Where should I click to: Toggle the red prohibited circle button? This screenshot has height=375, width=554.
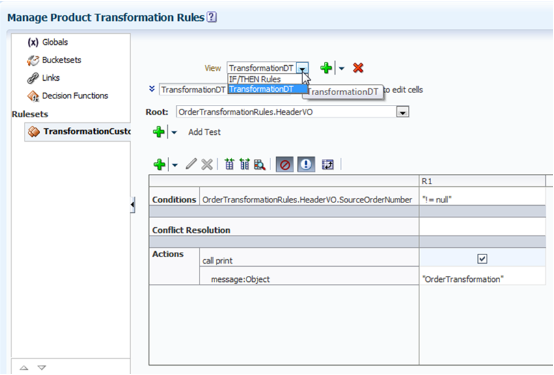point(285,164)
